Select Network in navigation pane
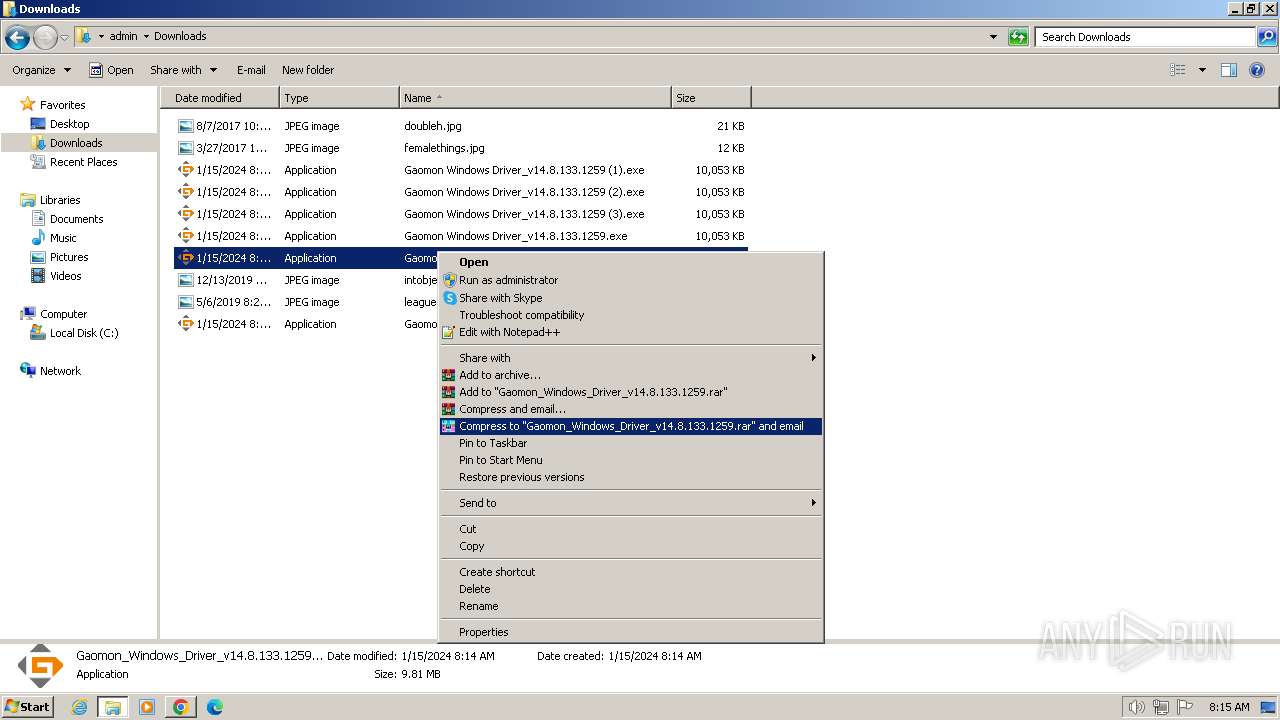 pyautogui.click(x=60, y=371)
